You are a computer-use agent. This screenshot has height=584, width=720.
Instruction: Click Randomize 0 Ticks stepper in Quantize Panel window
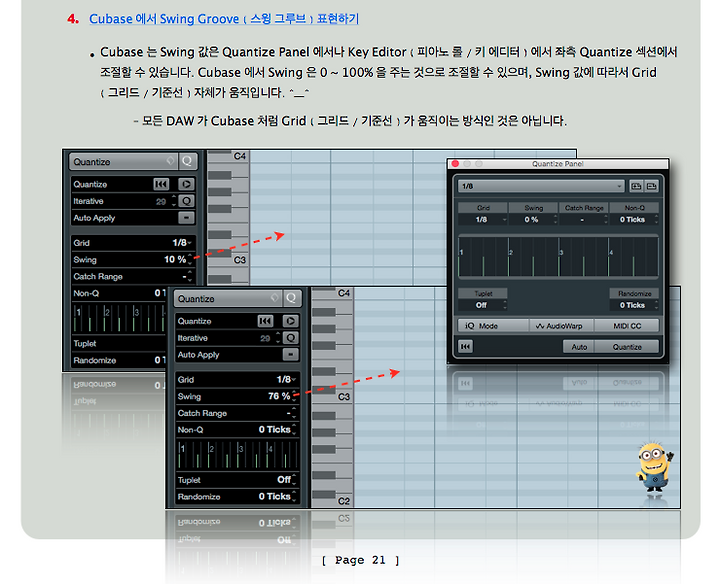656,305
